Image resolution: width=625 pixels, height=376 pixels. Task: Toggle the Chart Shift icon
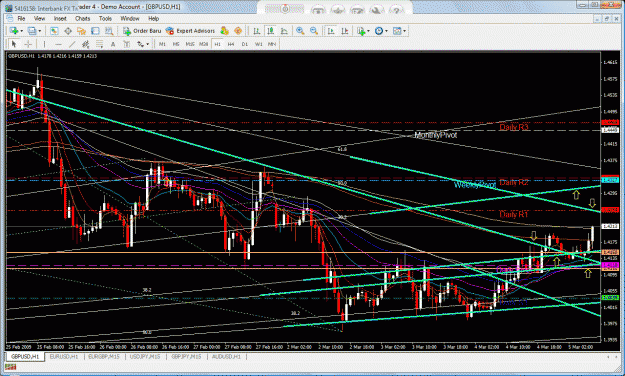pos(345,31)
